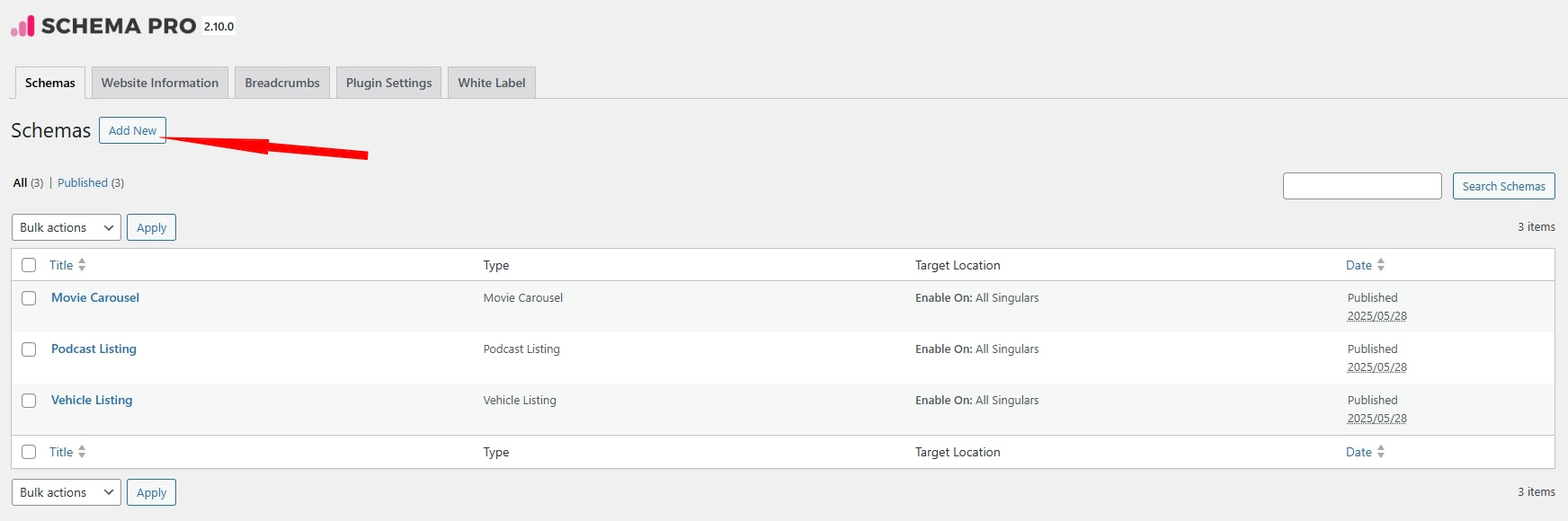Sort by Date in the bottom header row
This screenshot has width=1568, height=521.
[x=1382, y=452]
